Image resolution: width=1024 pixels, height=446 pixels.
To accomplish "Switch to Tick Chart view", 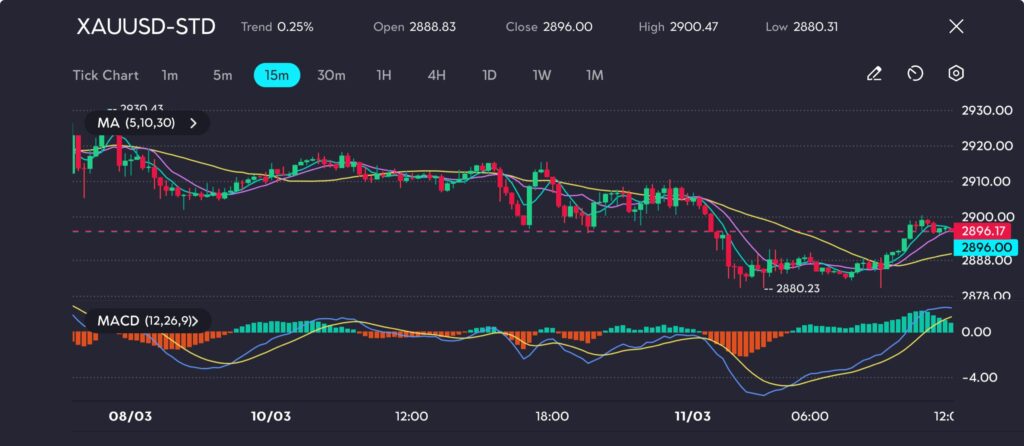I will pyautogui.click(x=105, y=75).
